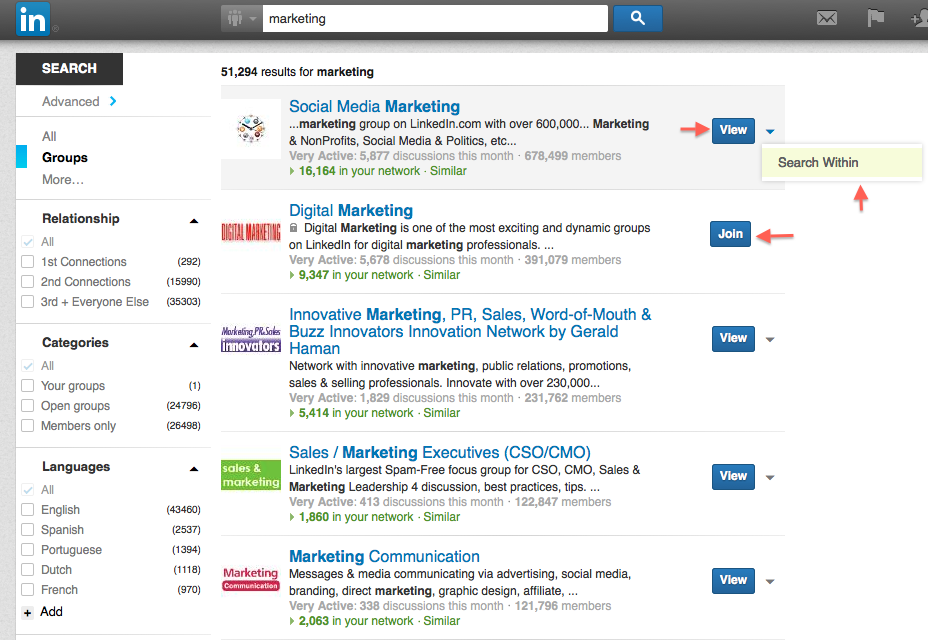Open dropdown arrow beside Marketing Communication View
928x640 pixels.
point(769,581)
